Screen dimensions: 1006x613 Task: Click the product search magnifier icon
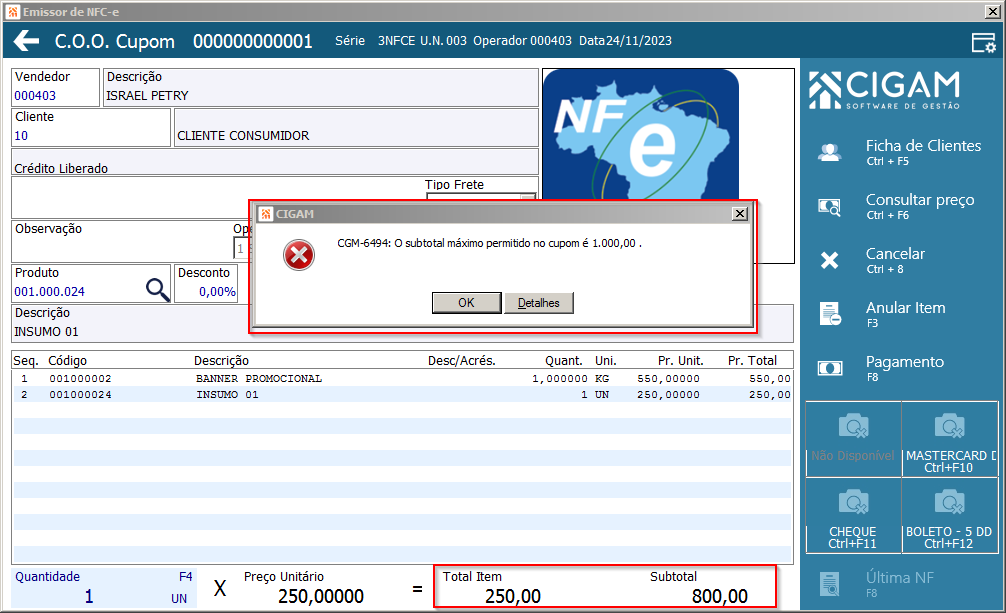(157, 289)
